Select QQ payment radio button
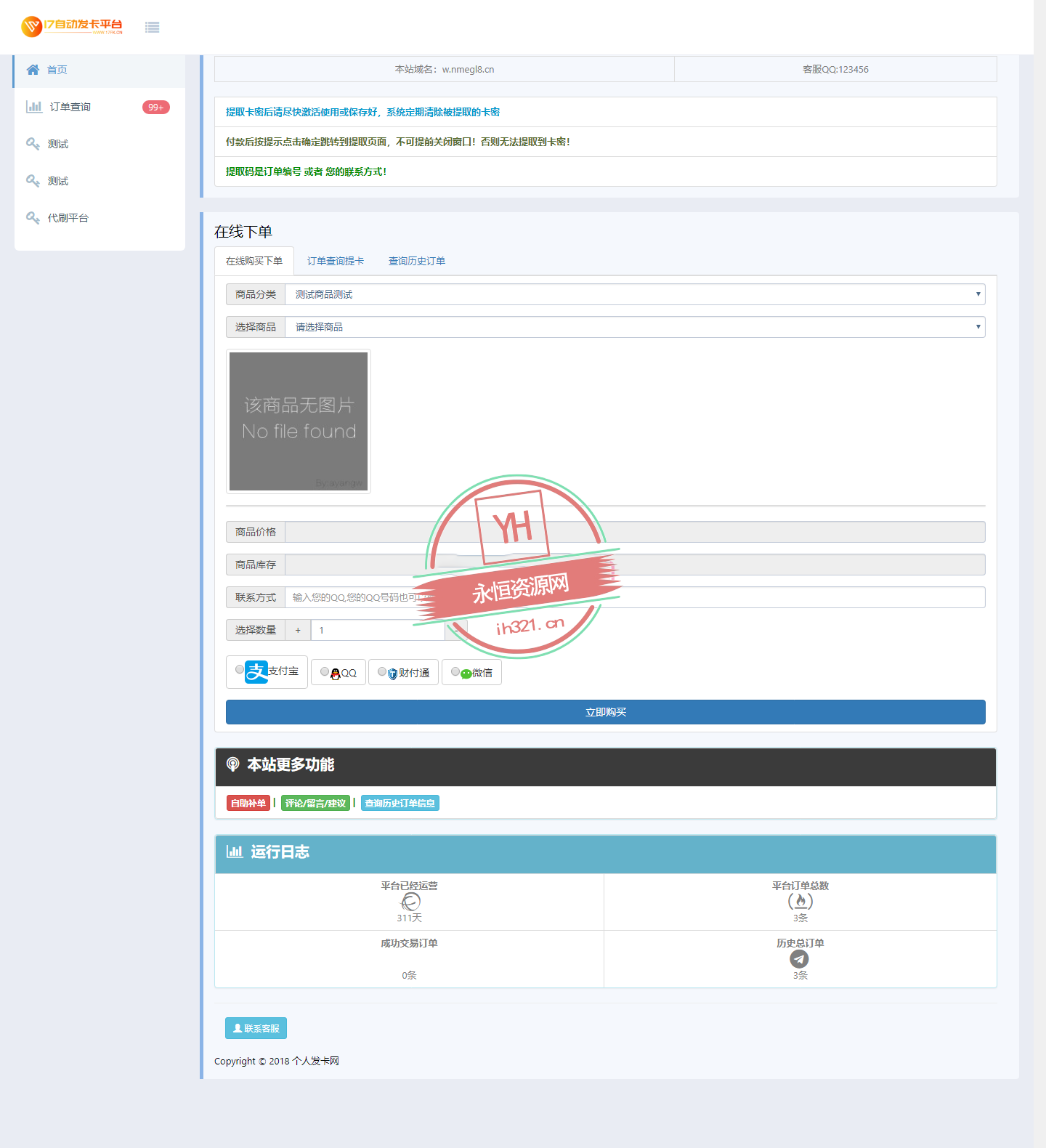This screenshot has height=1148, width=1046. point(325,672)
